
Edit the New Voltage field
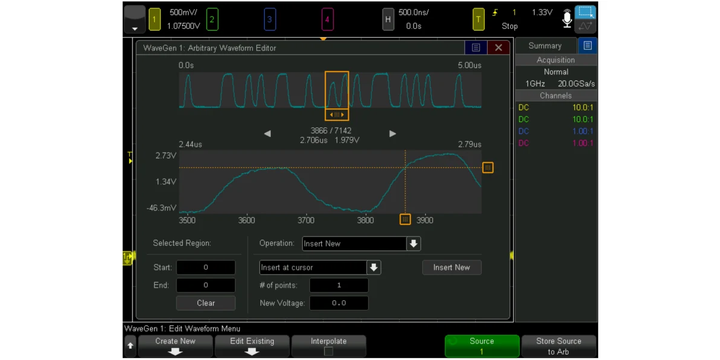click(x=339, y=303)
